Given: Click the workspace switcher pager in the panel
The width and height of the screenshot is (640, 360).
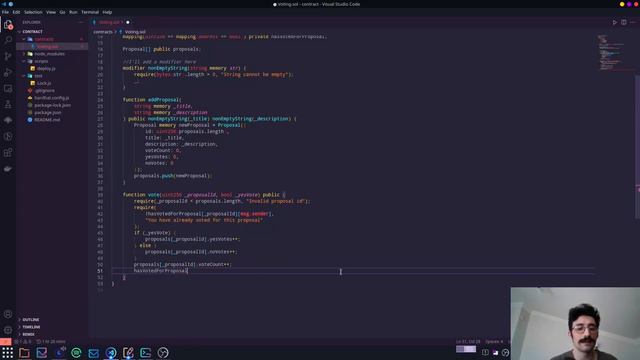Looking at the screenshot, I should [x=466, y=349].
